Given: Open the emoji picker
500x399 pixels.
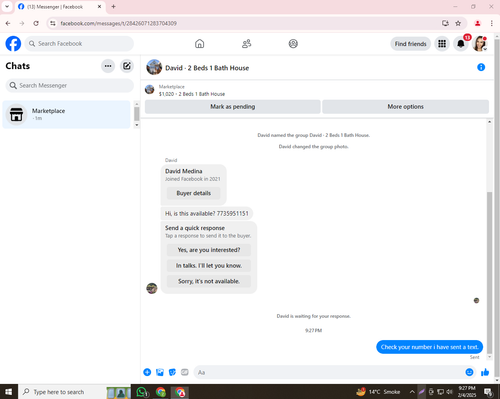Looking at the screenshot, I should coord(469,372).
